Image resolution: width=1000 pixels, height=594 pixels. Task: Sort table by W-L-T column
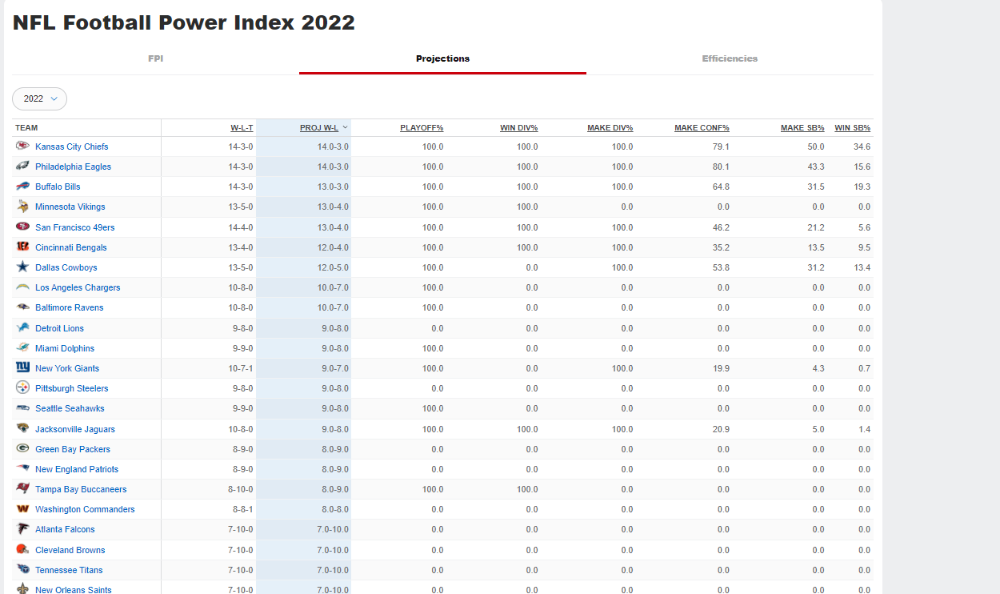pos(242,128)
